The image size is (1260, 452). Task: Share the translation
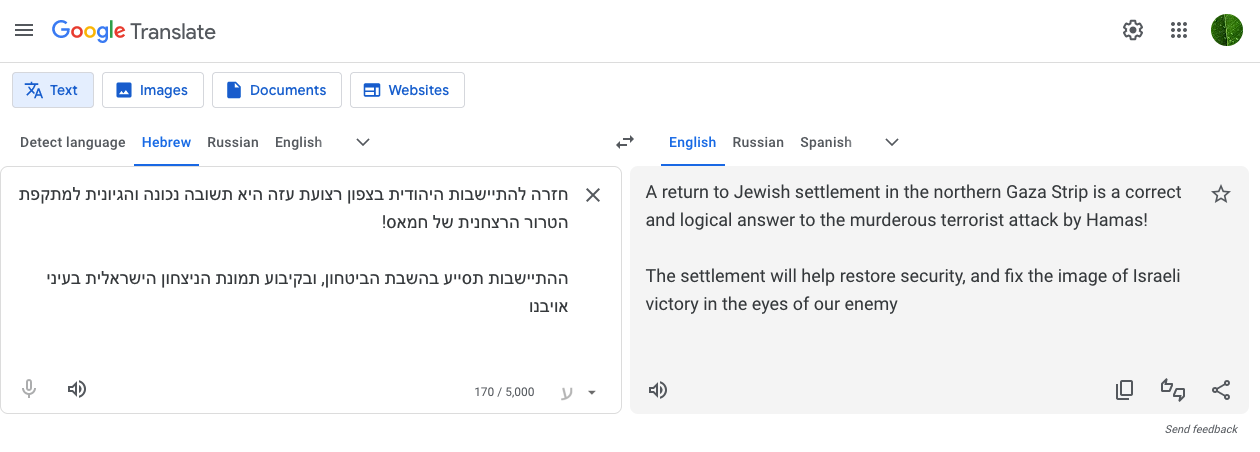(x=1220, y=390)
